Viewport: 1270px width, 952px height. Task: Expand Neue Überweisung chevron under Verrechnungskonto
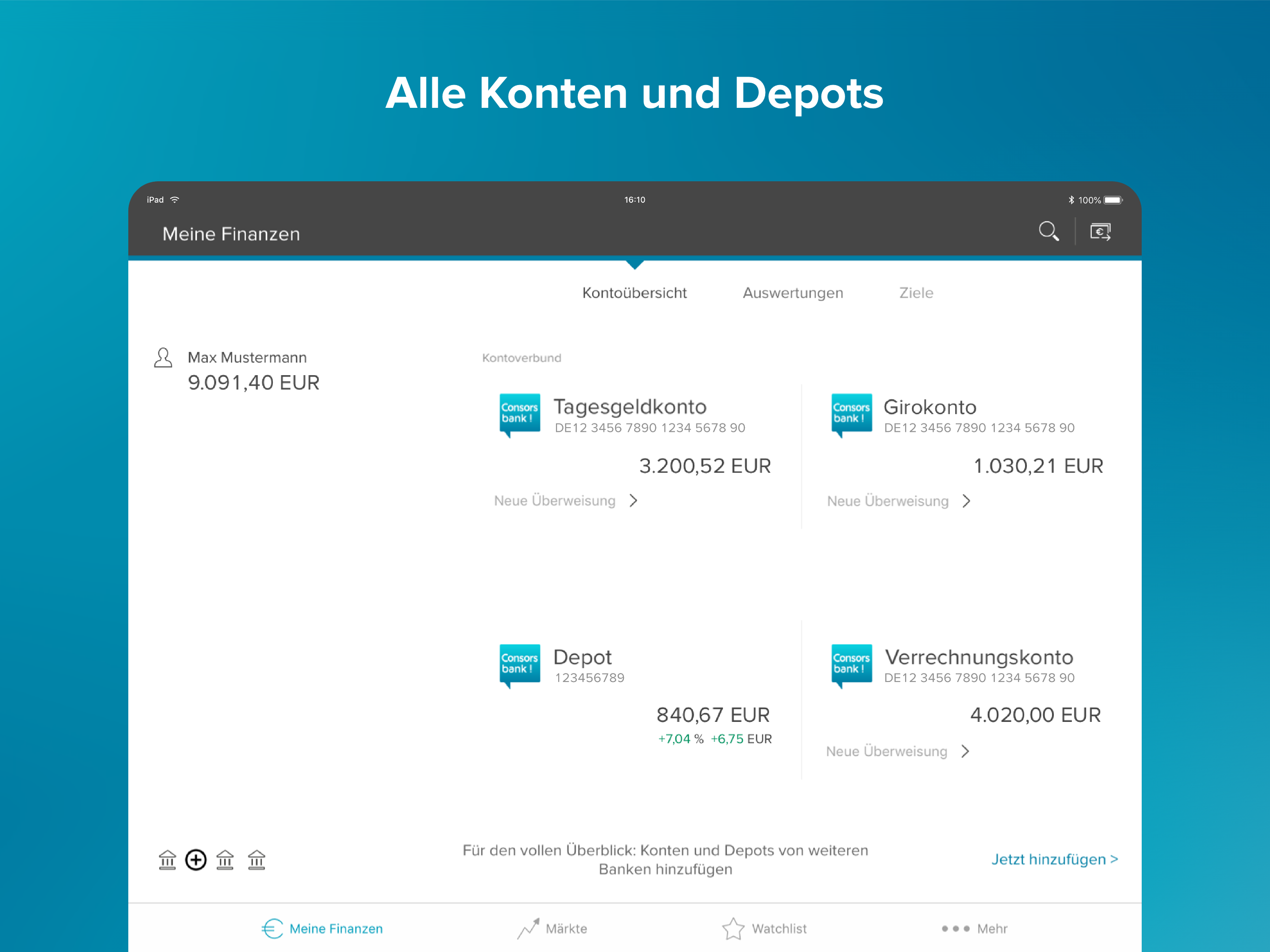[x=965, y=751]
